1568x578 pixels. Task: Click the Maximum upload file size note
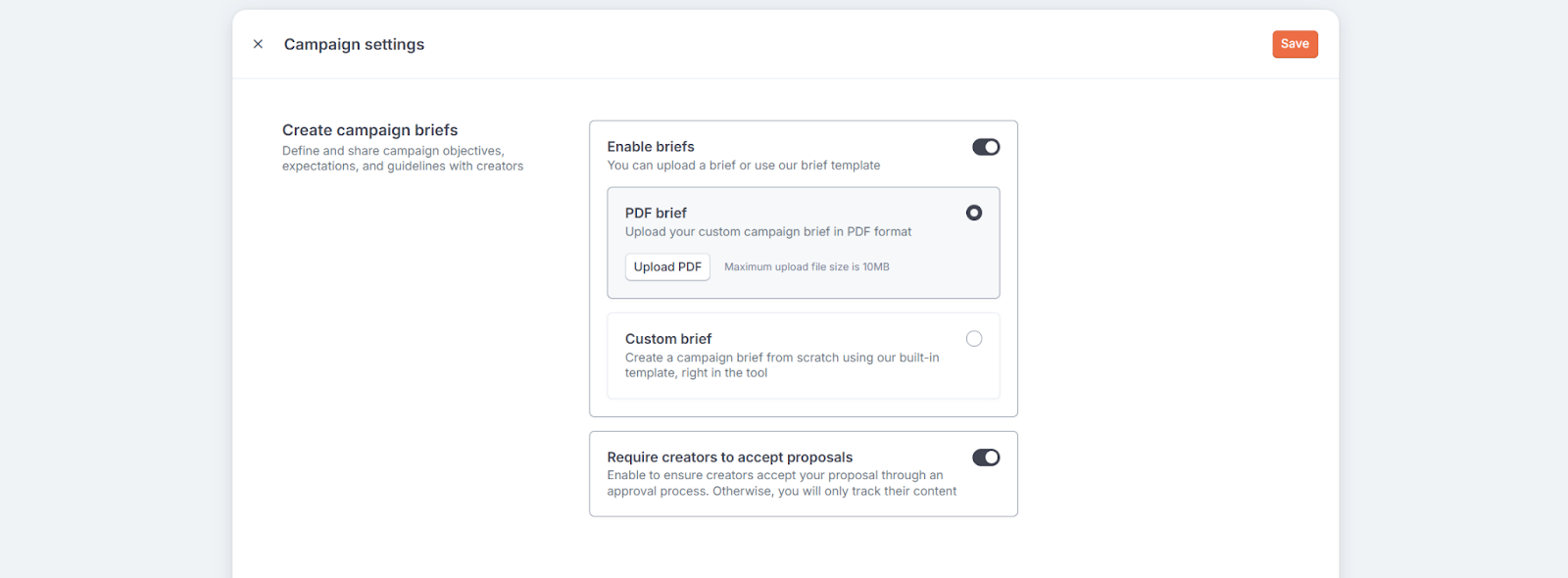click(x=807, y=266)
